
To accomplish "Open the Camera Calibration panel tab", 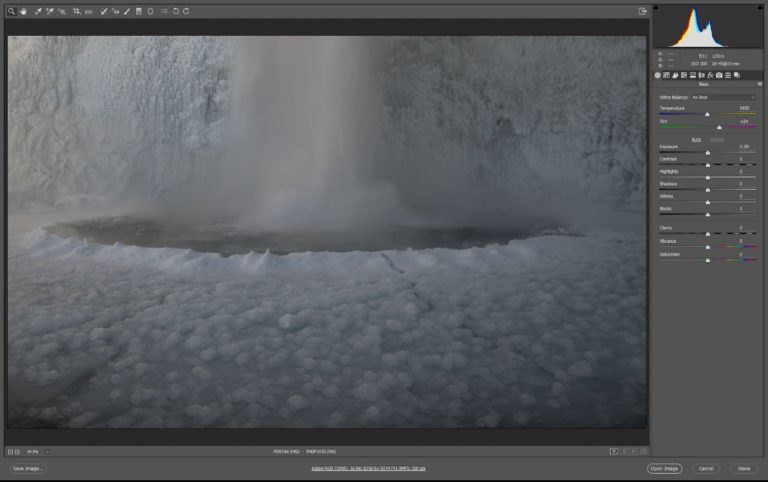I will 719,75.
